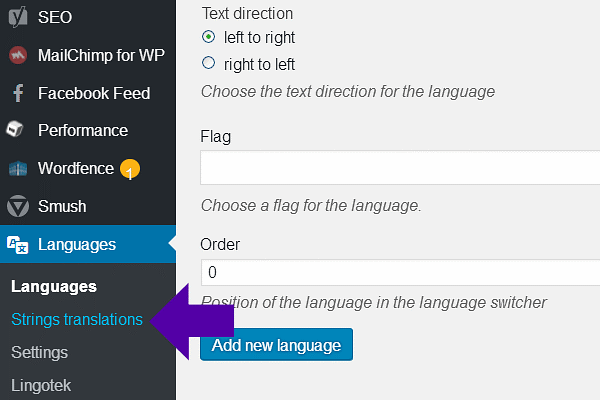Image resolution: width=600 pixels, height=400 pixels.
Task: Select left to right text direction
Action: 209,37
